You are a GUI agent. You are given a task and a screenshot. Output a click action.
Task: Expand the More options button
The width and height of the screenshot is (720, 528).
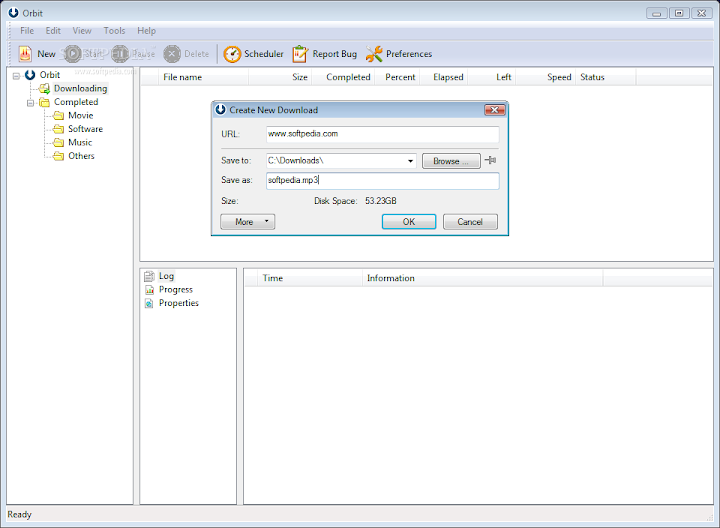(x=247, y=222)
